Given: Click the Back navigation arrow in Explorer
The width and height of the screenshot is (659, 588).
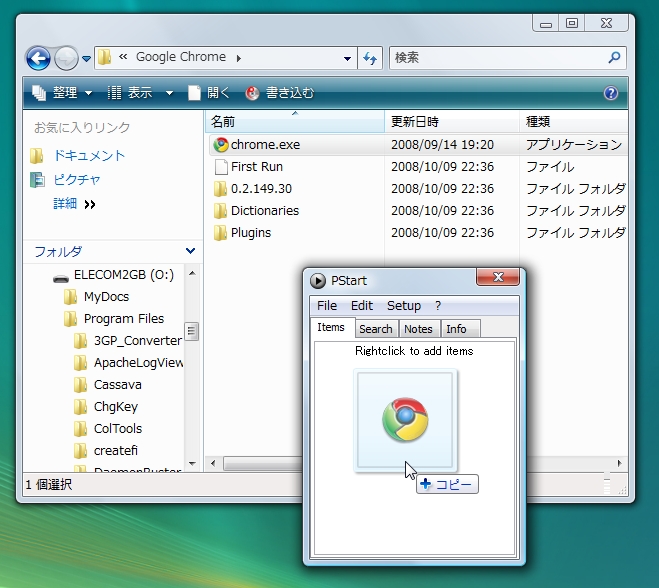Looking at the screenshot, I should [x=38, y=58].
